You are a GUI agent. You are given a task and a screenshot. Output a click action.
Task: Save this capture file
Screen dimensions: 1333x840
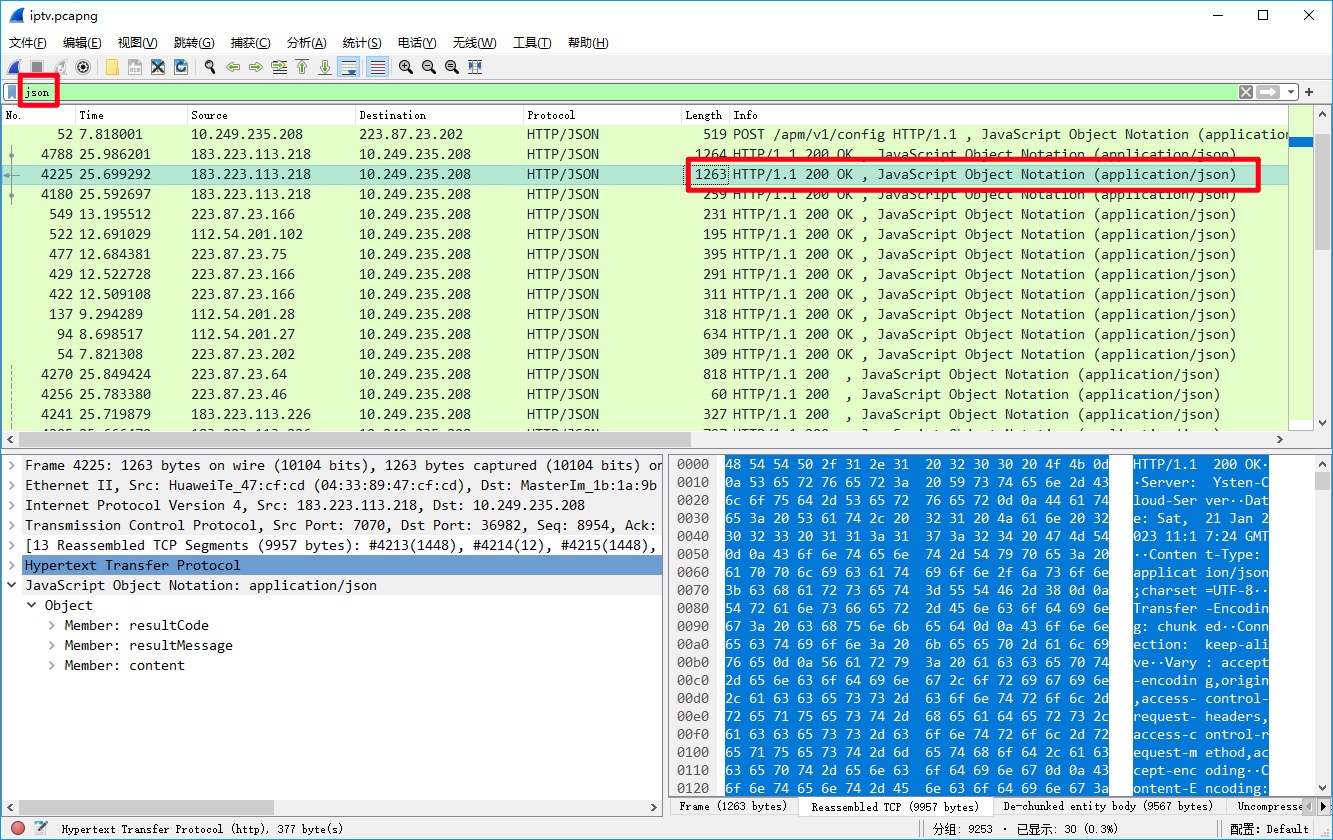point(135,67)
